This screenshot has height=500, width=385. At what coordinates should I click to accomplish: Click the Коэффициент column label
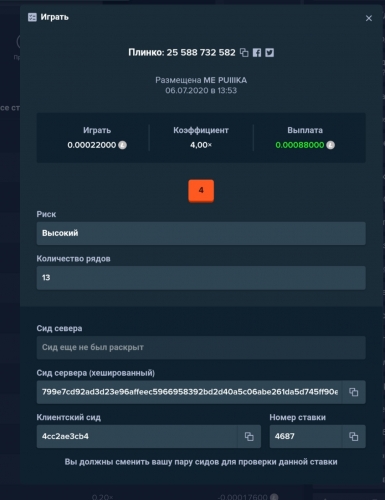[x=201, y=130]
